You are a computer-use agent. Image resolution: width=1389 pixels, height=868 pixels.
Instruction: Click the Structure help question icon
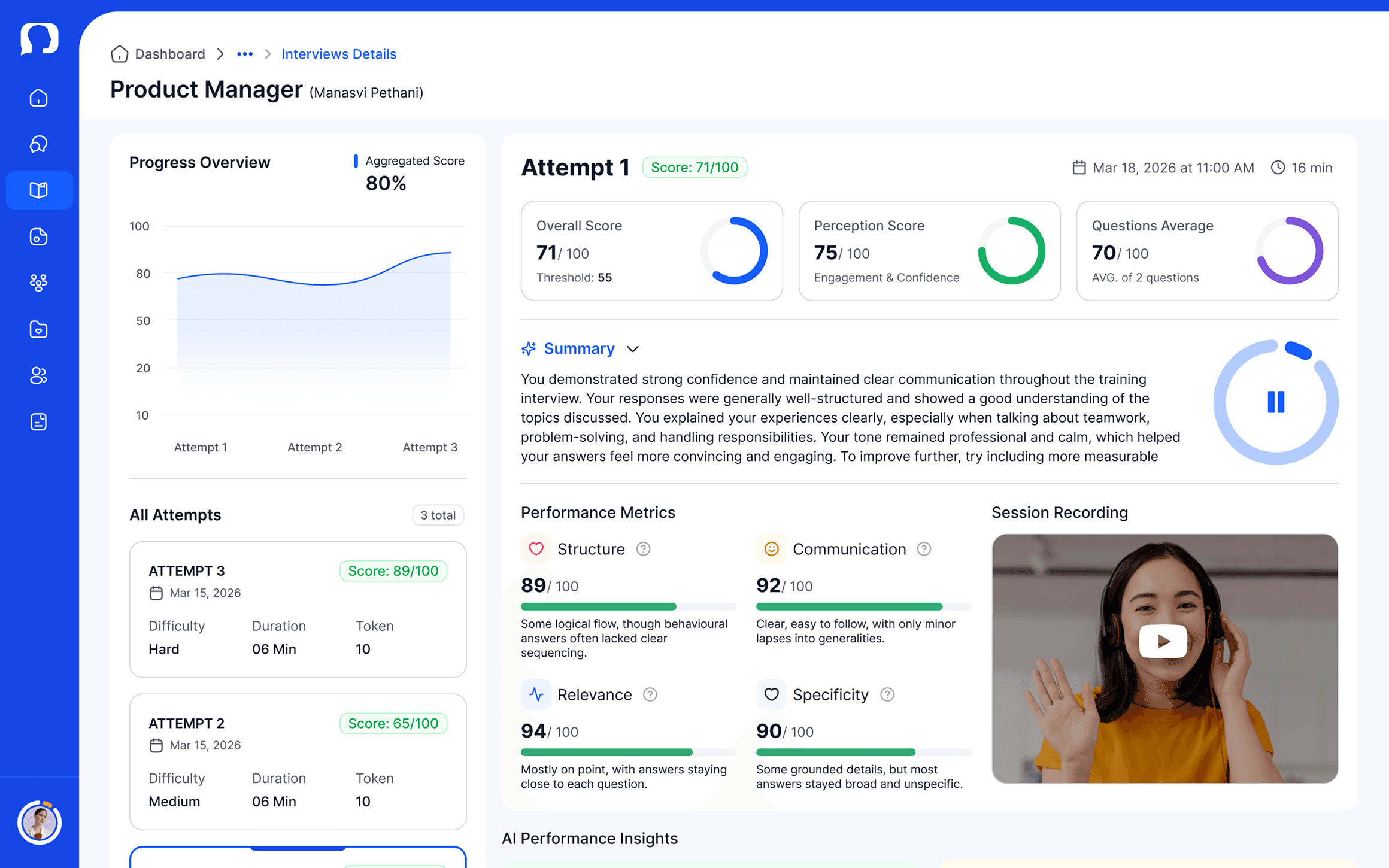pos(643,549)
